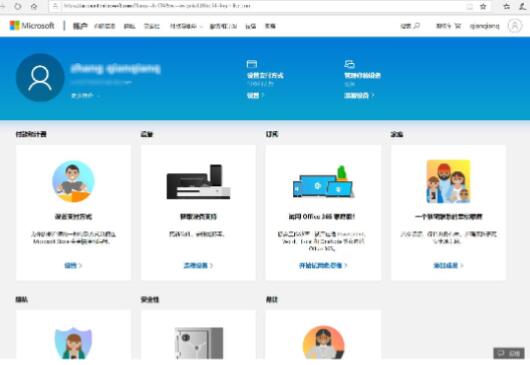Open the manage devices link in device card
The image size is (530, 365).
pos(198,266)
